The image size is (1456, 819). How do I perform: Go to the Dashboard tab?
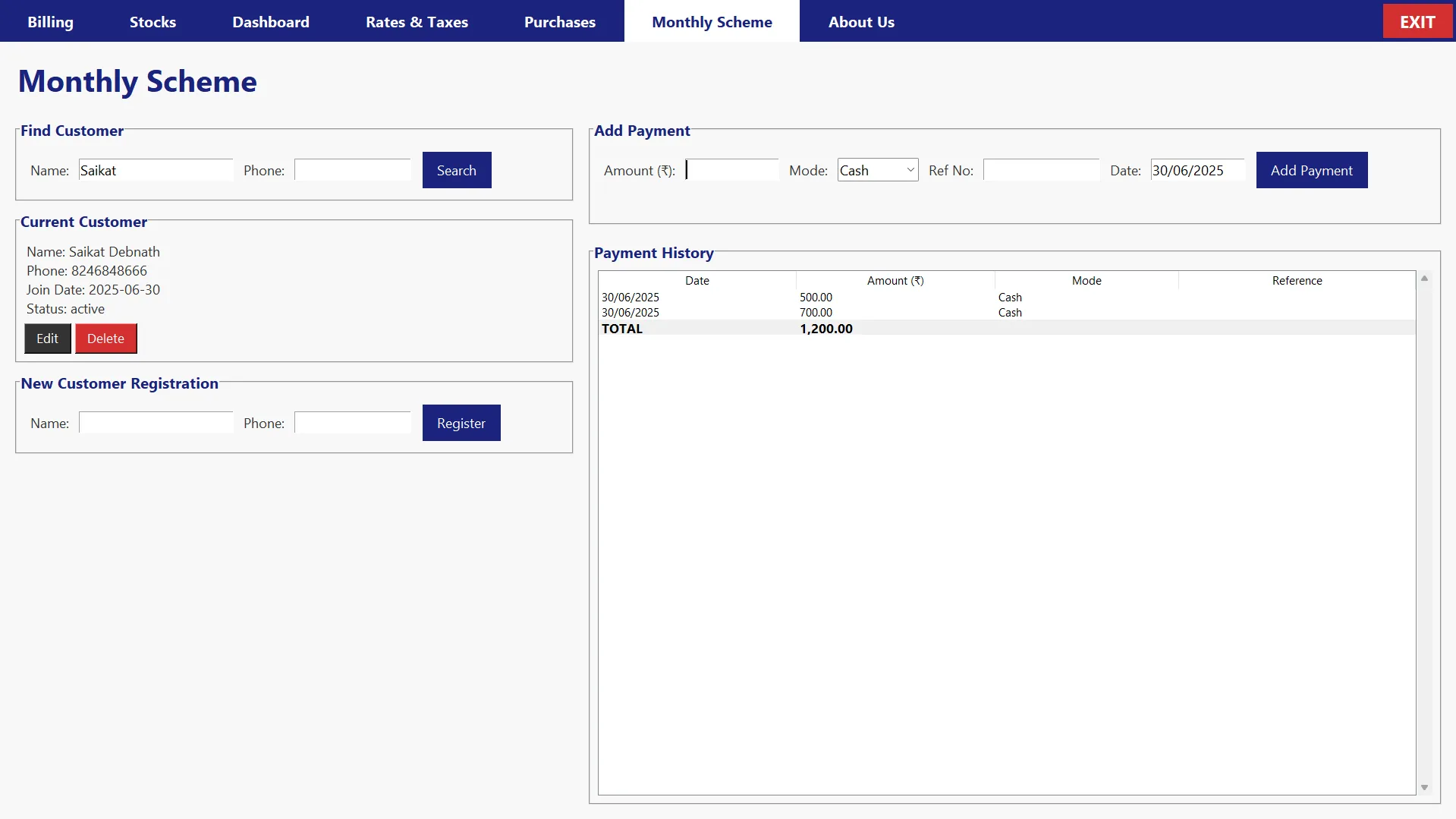271,22
